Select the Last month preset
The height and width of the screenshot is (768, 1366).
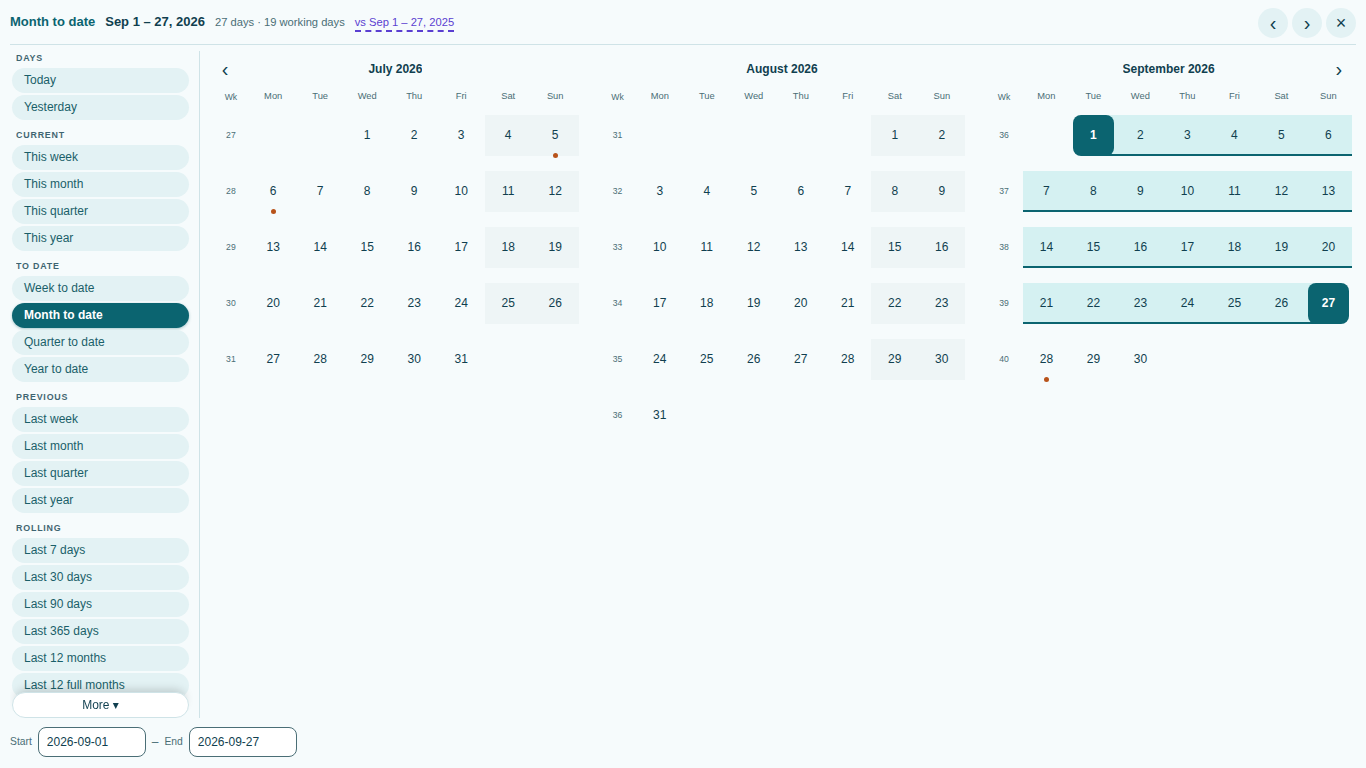(x=100, y=446)
